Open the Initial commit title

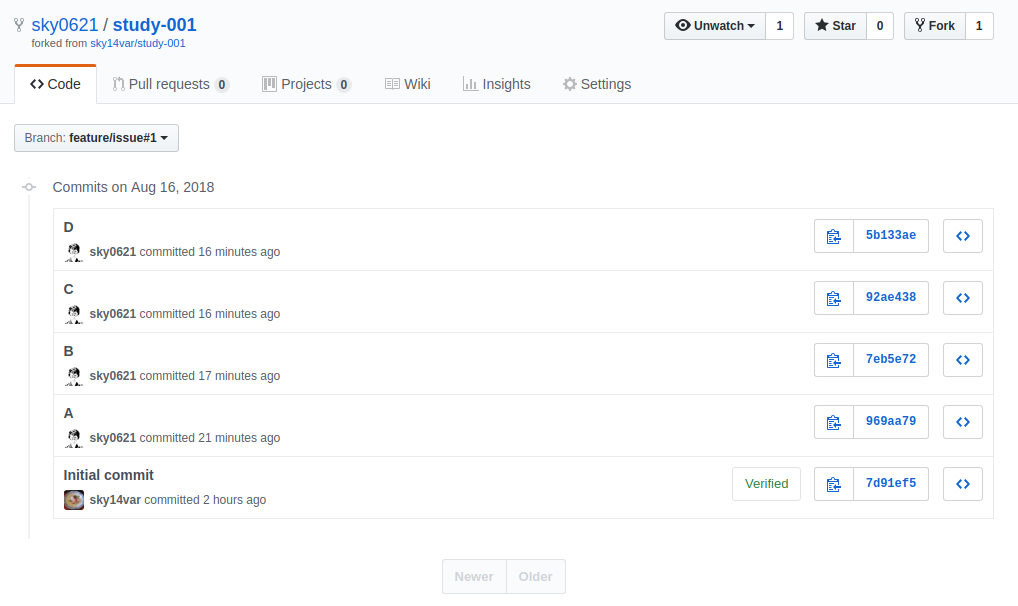pyautogui.click(x=108, y=475)
